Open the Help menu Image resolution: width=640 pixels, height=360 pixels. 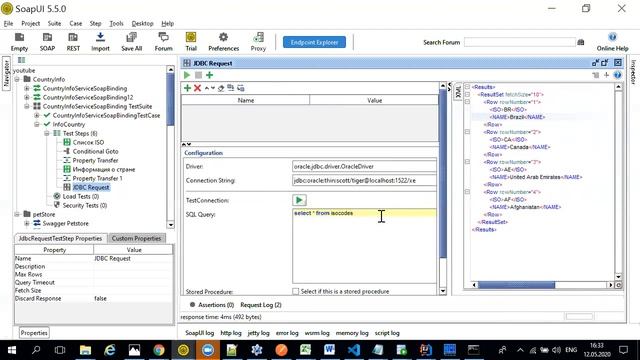tap(167, 23)
